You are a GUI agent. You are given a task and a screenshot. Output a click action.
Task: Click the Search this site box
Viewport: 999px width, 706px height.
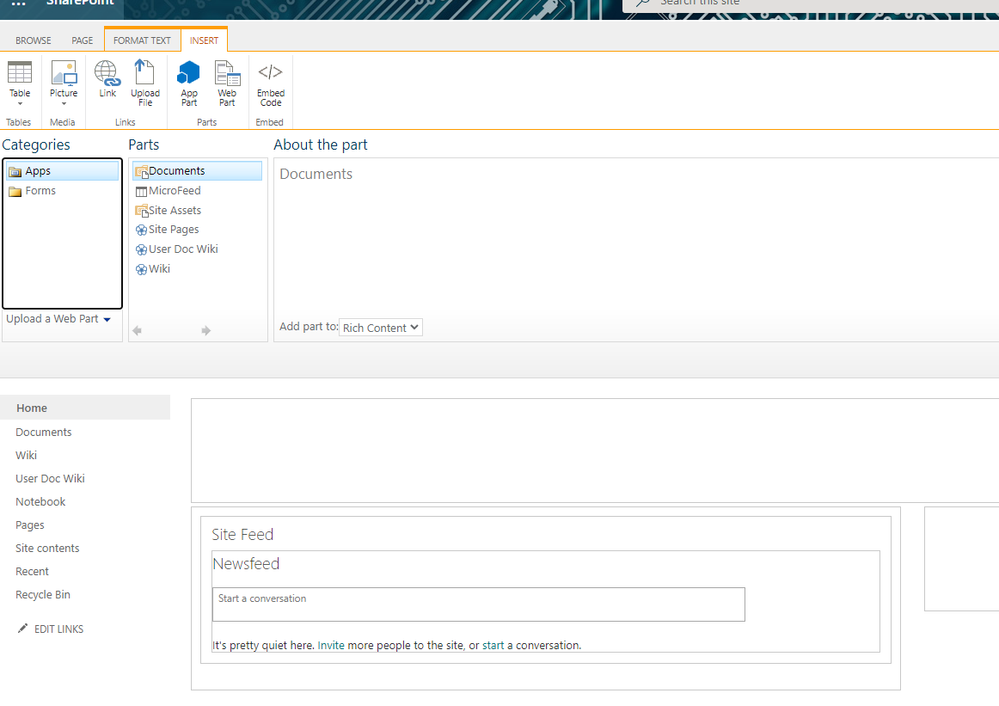point(810,4)
